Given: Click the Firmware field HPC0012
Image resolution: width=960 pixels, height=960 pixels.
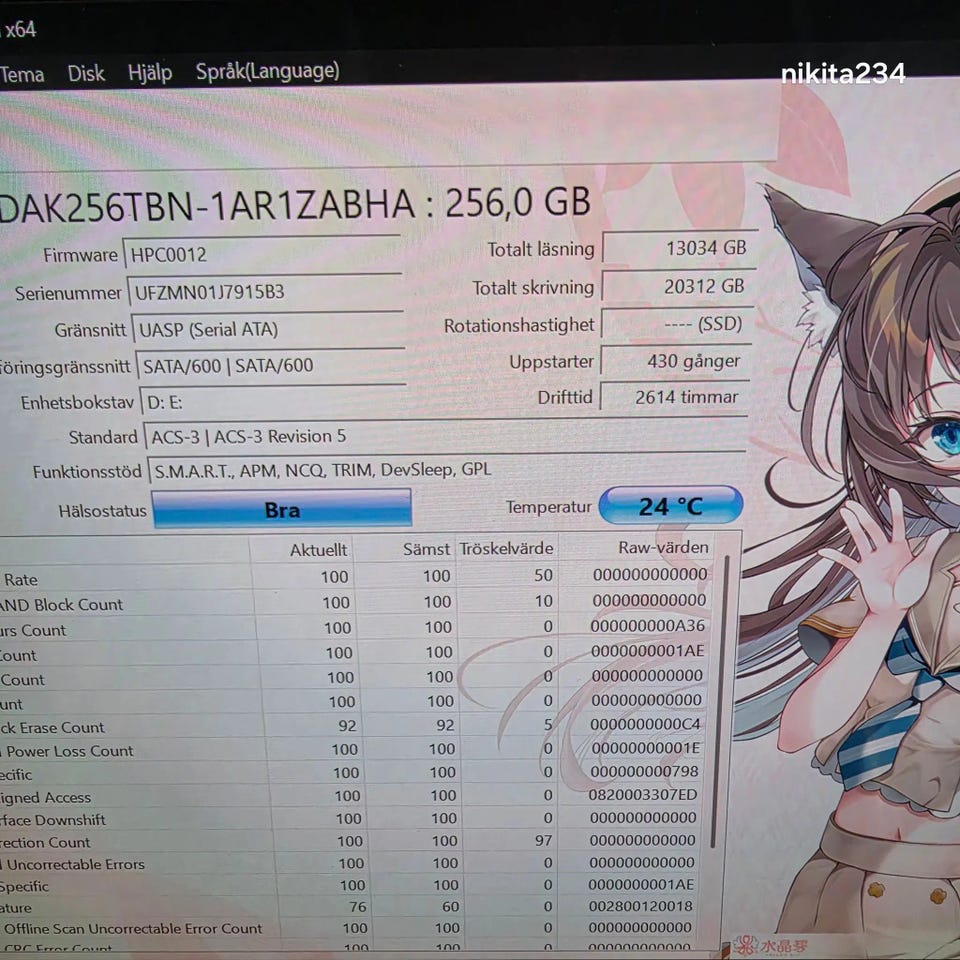Looking at the screenshot, I should [x=262, y=254].
